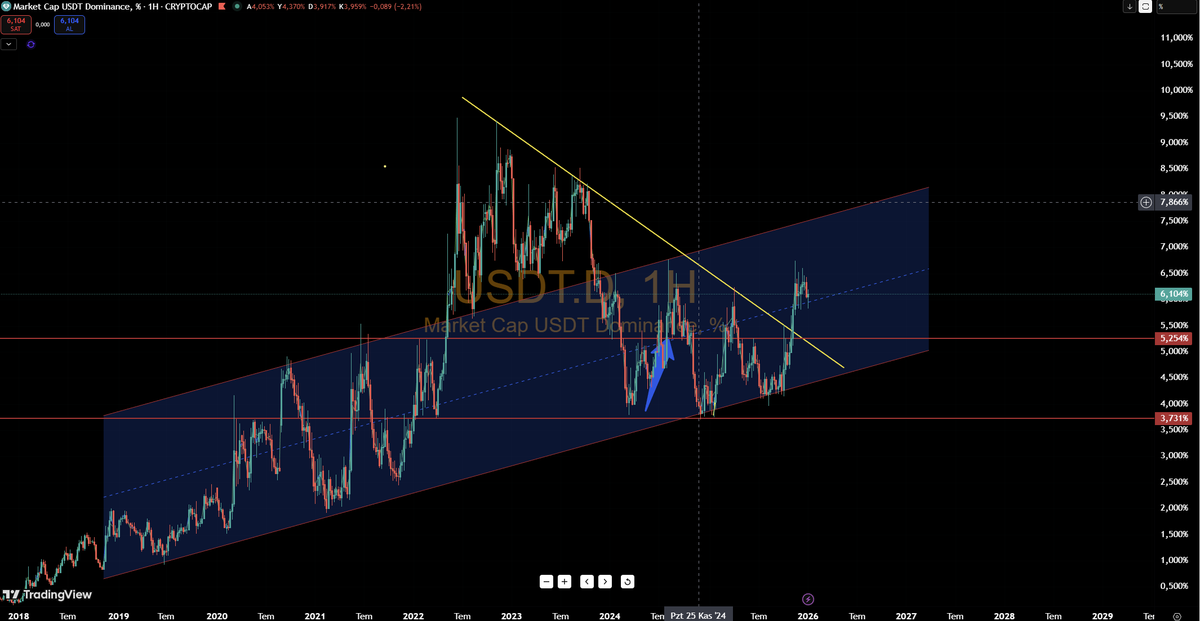Collapse the legend with the chevron below SAT
This screenshot has width=1200, height=621.
pos(9,44)
